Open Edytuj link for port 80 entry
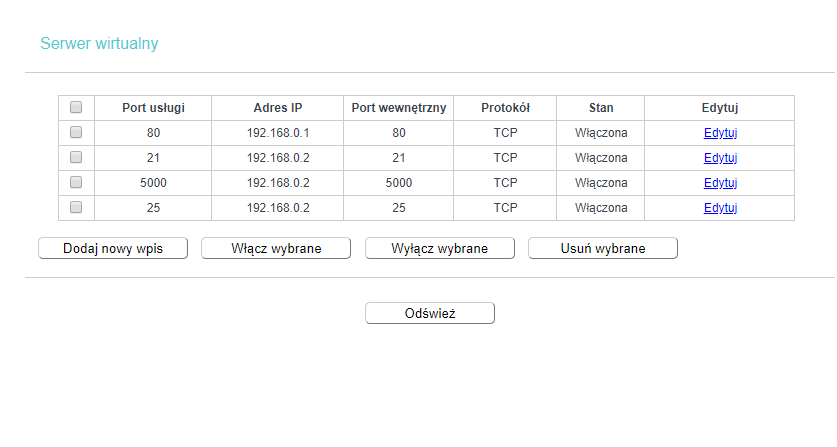837x447 pixels. (x=720, y=133)
